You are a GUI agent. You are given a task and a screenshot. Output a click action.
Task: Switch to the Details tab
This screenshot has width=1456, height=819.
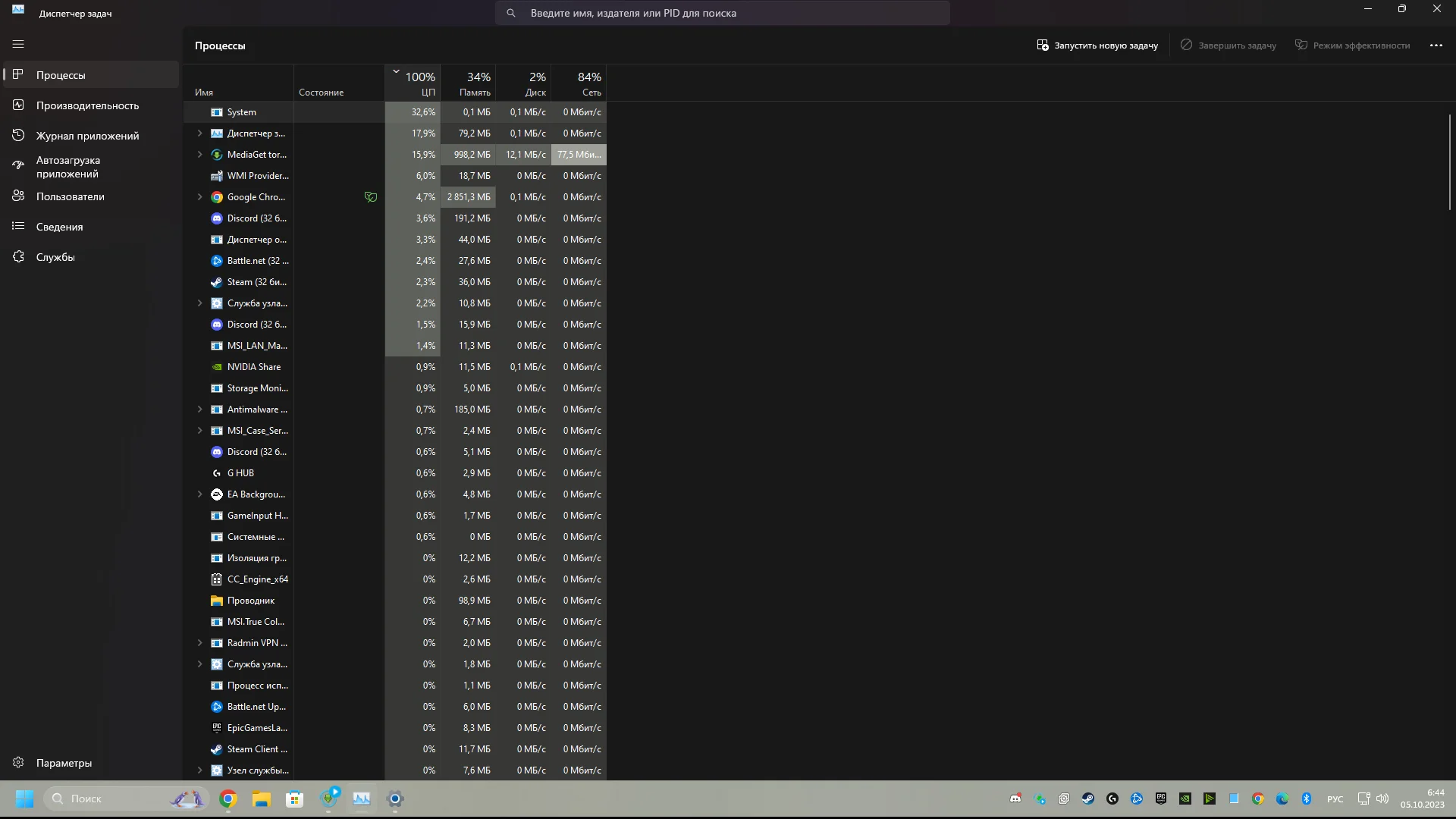point(59,227)
